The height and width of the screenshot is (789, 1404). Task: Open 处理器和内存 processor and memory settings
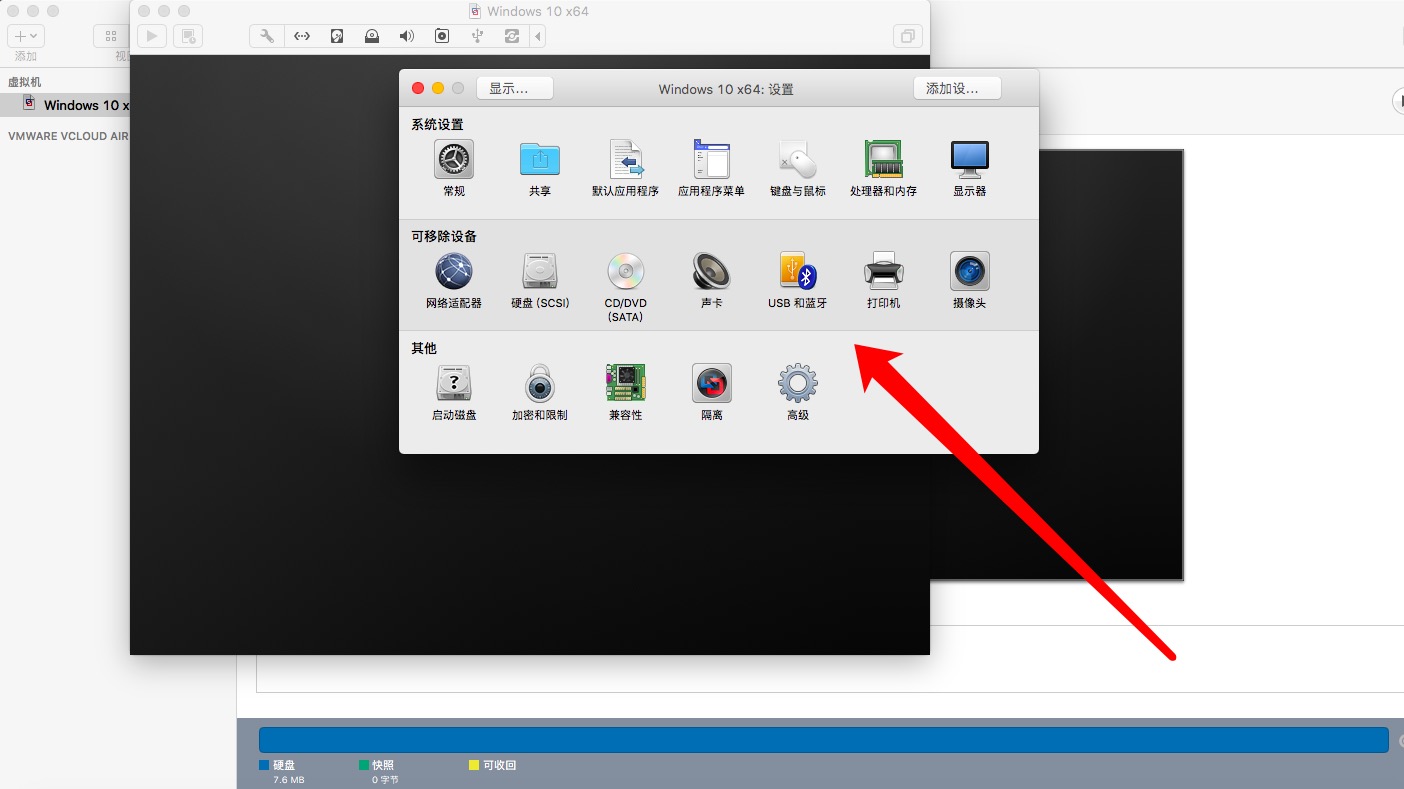(x=884, y=167)
